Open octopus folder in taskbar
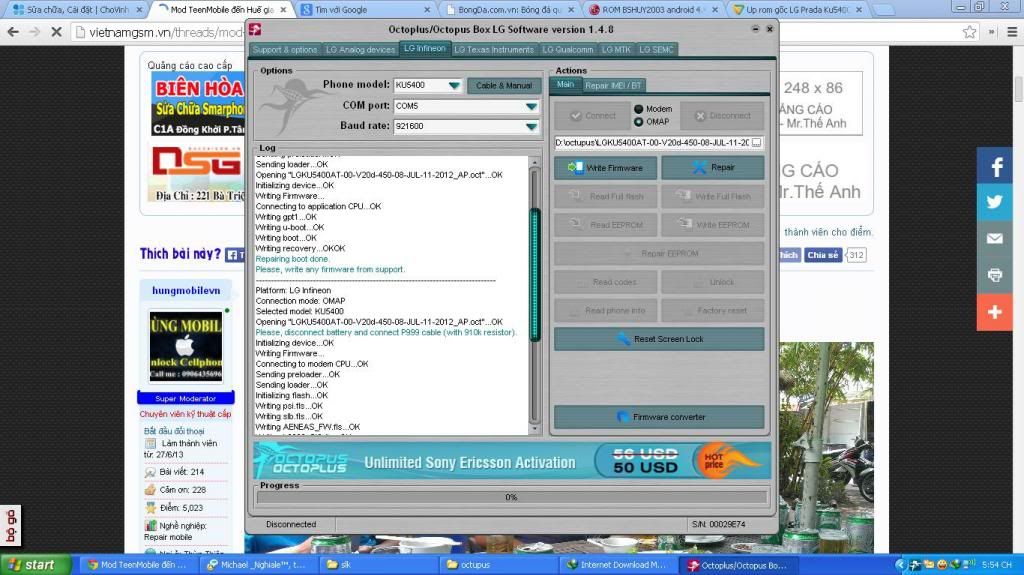 click(x=500, y=565)
